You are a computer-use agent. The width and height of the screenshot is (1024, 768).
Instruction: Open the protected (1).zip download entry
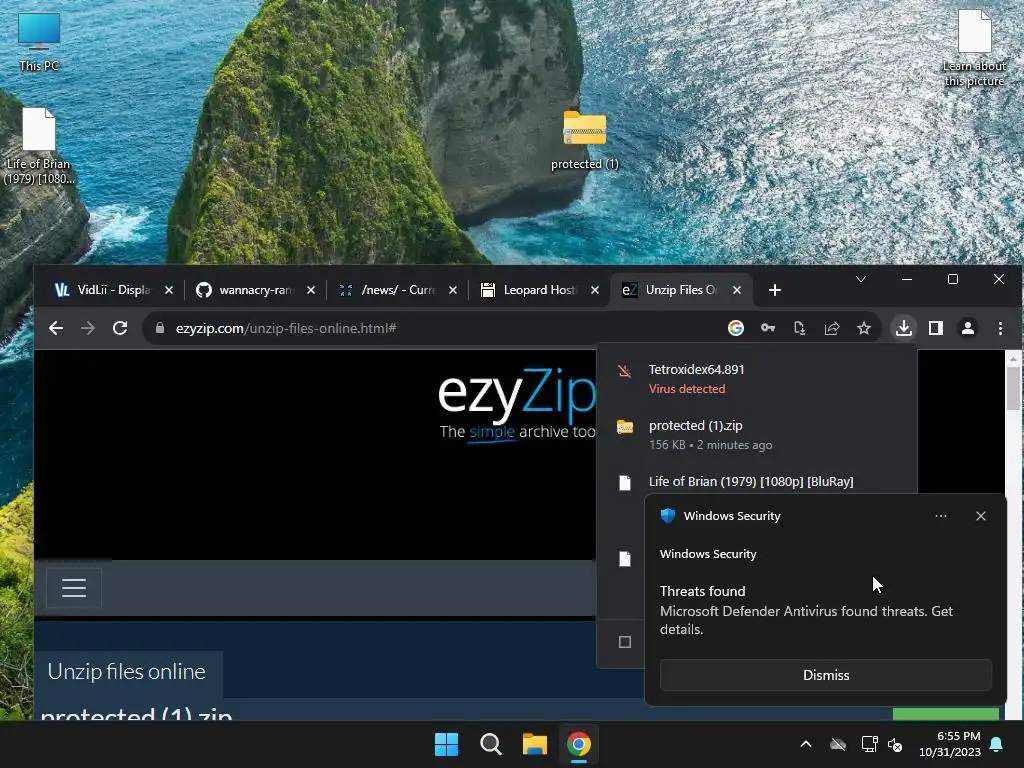click(x=756, y=434)
